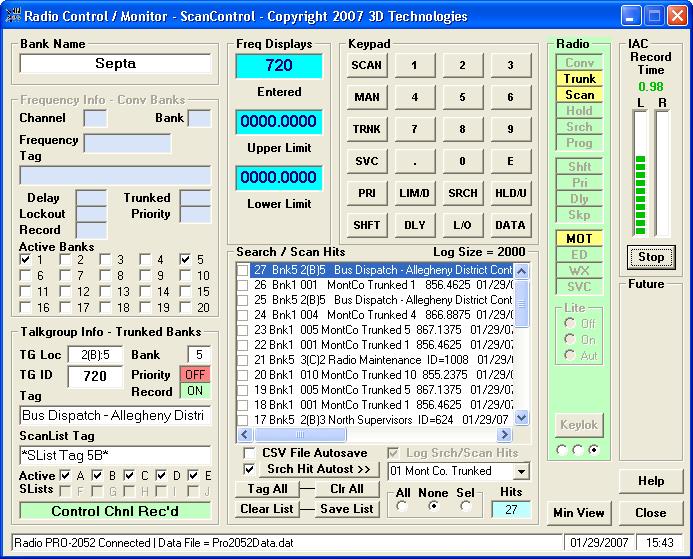Click the hits list horizontal scrollbar thumb
693x559 pixels.
click(x=300, y=435)
